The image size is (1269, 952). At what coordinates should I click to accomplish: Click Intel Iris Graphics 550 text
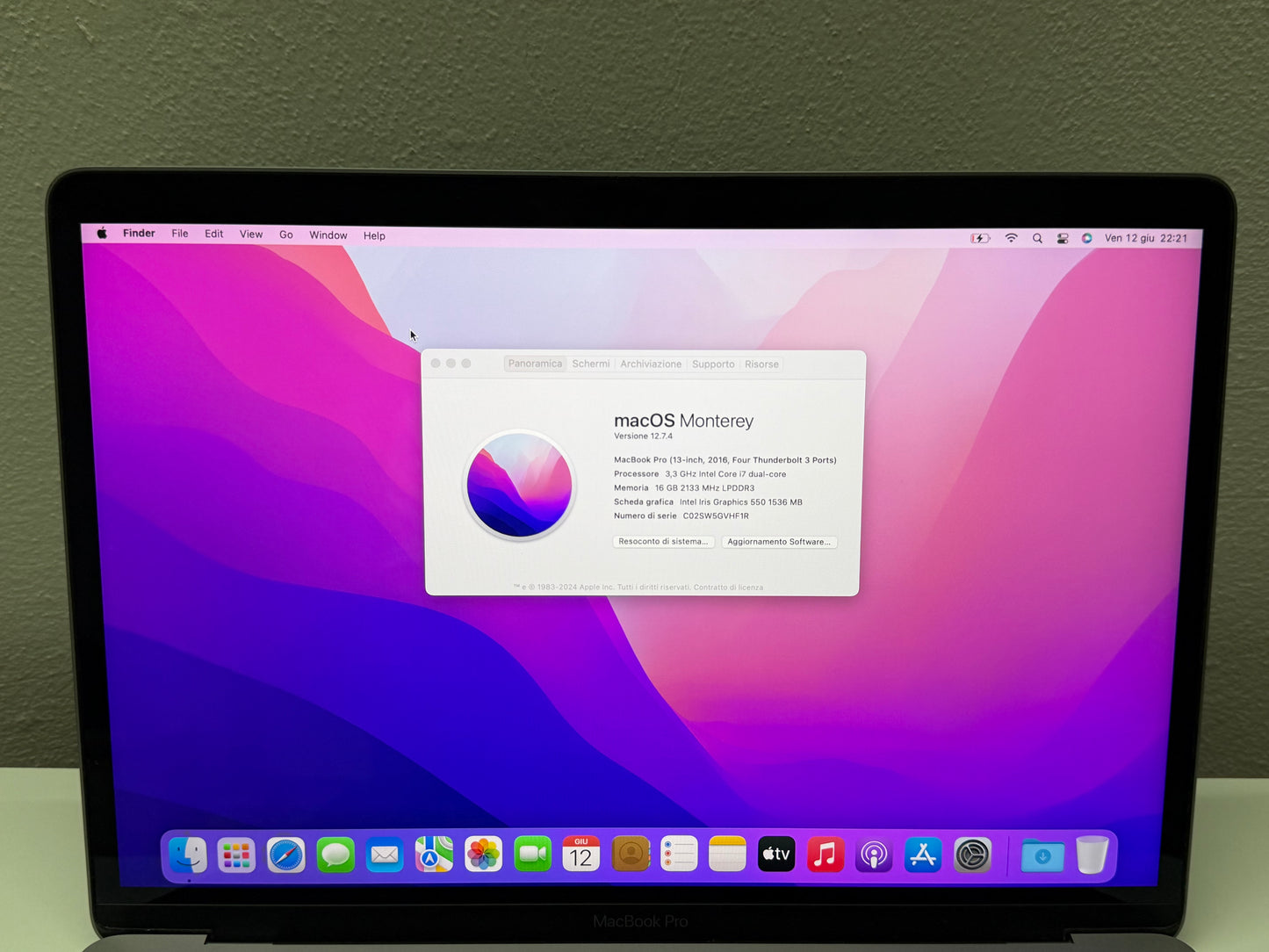(741, 502)
